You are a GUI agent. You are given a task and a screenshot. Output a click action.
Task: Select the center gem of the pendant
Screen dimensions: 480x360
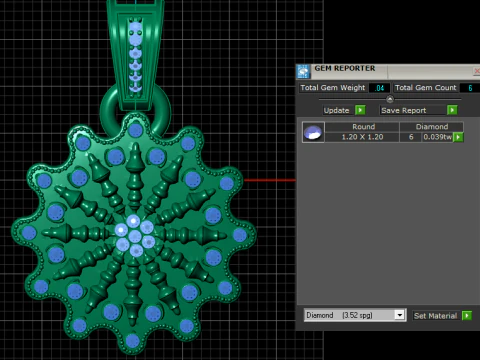(x=135, y=236)
